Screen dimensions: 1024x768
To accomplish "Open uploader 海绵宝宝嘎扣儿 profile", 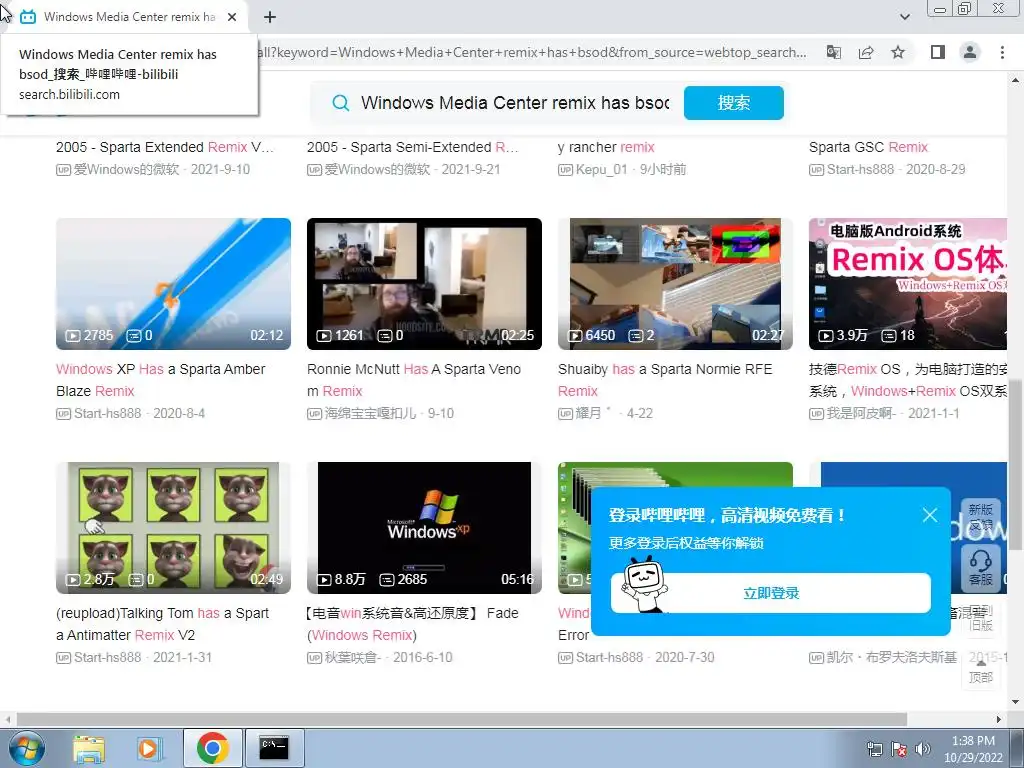I will [371, 413].
